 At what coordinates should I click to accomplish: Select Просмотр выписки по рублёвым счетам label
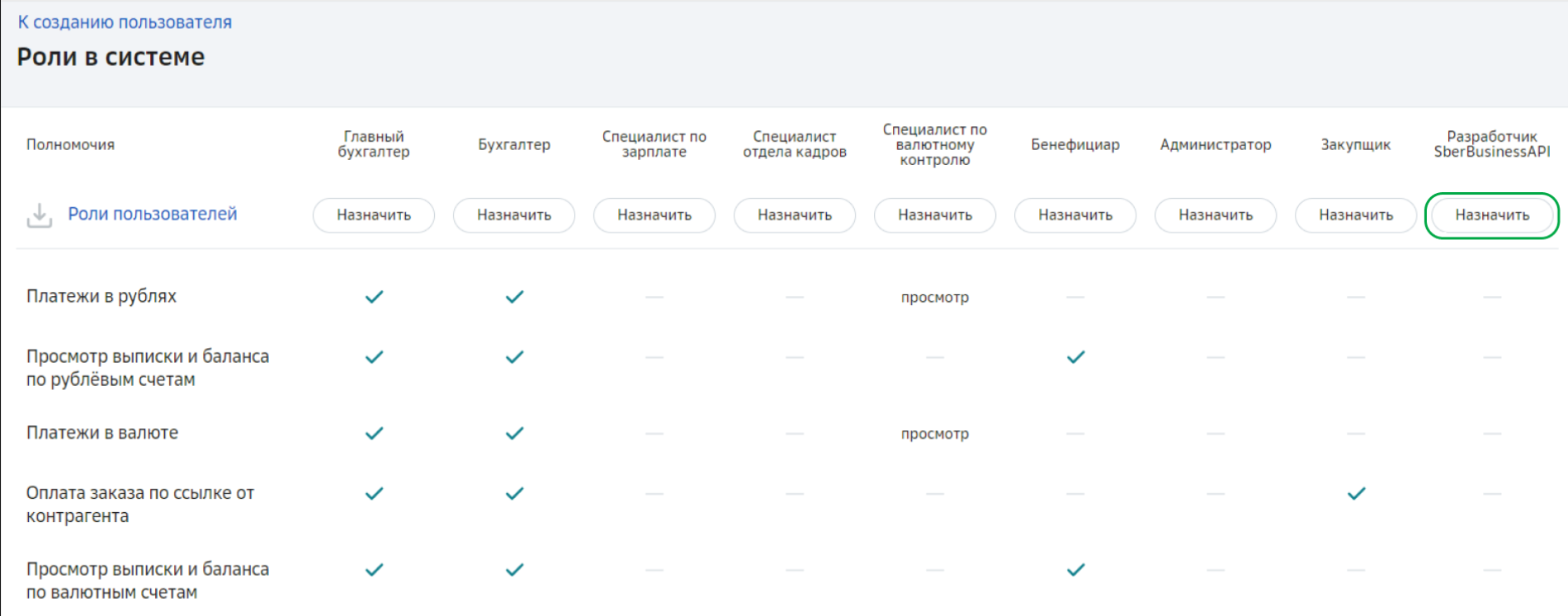148,368
